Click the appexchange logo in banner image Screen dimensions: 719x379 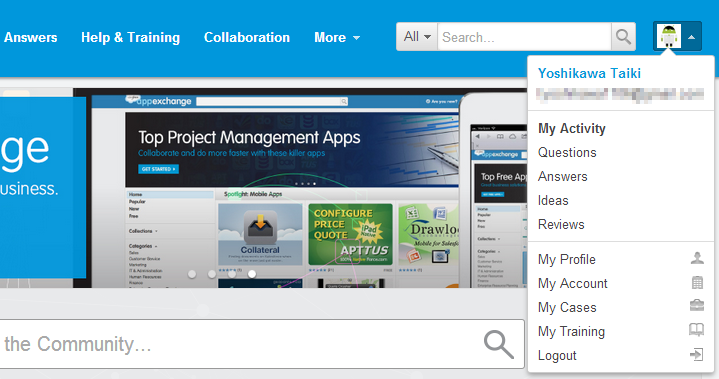click(159, 100)
